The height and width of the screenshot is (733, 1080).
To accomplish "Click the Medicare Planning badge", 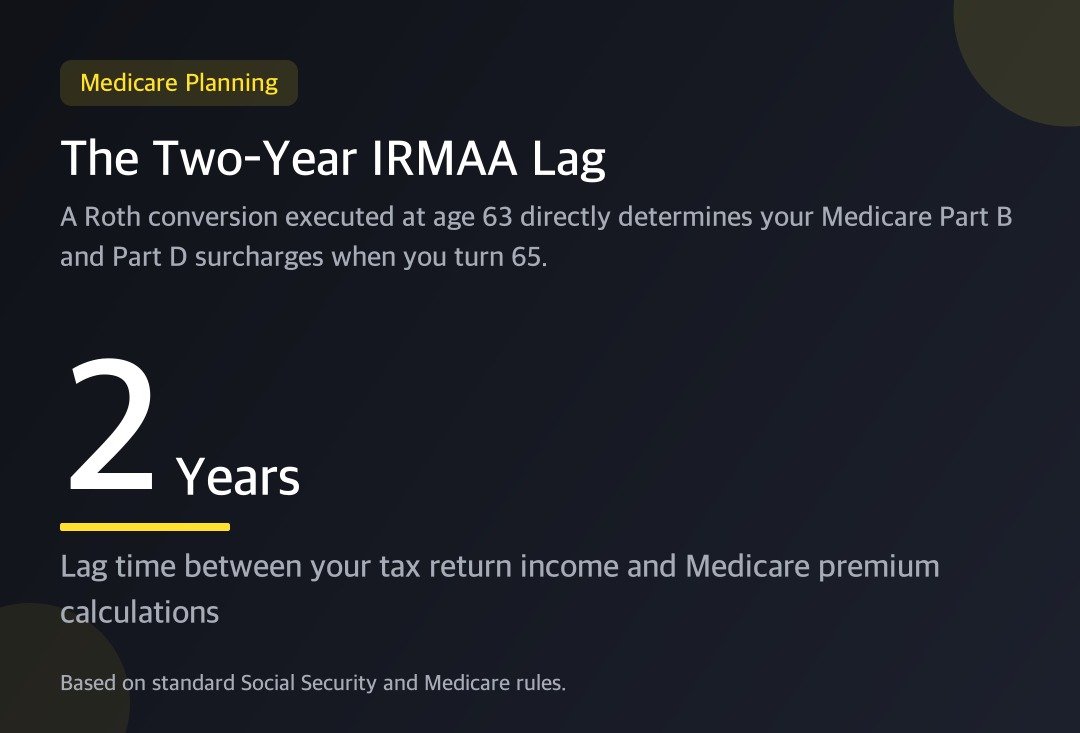I will (179, 83).
